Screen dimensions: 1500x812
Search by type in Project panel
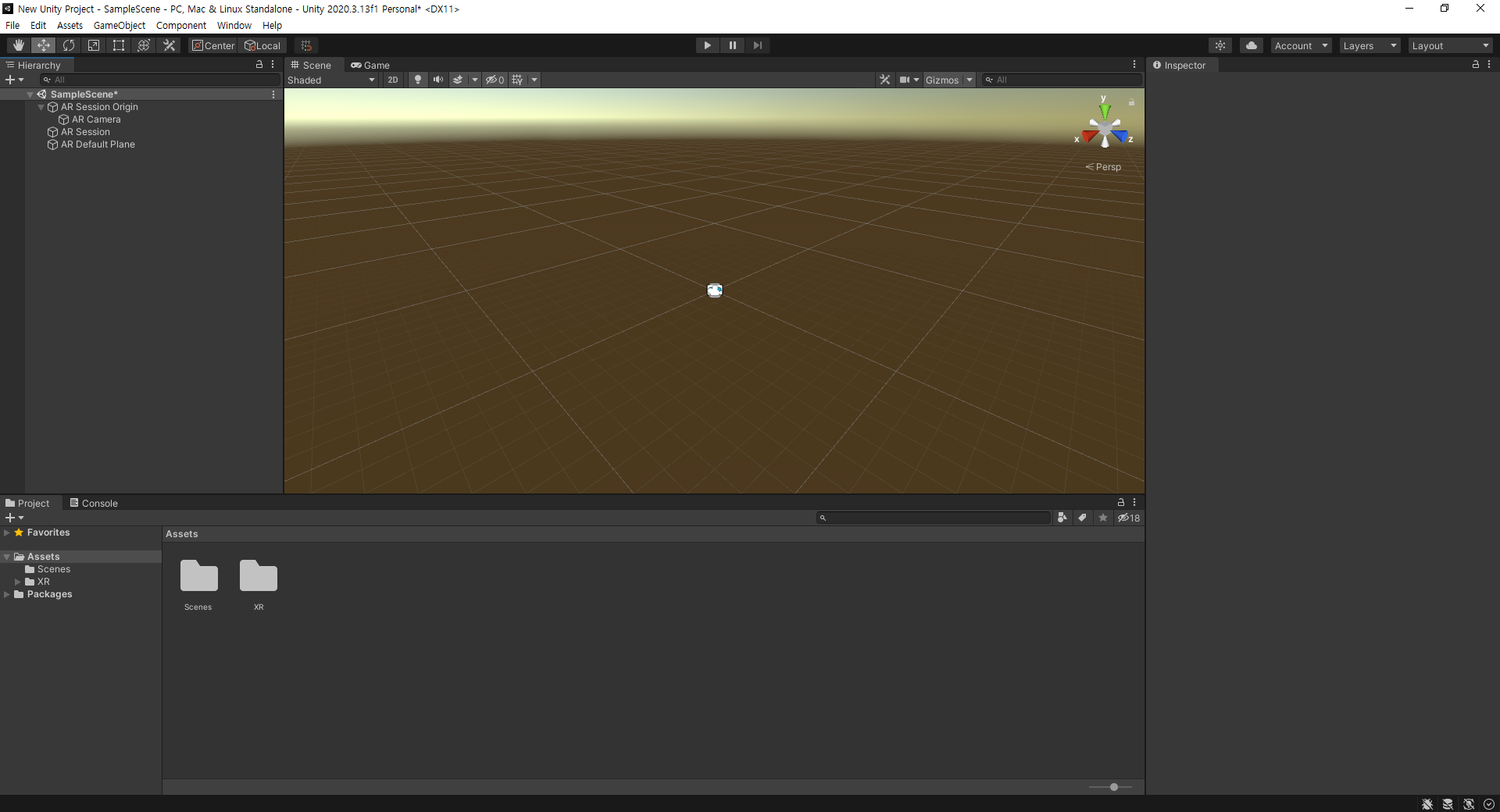click(x=1062, y=518)
